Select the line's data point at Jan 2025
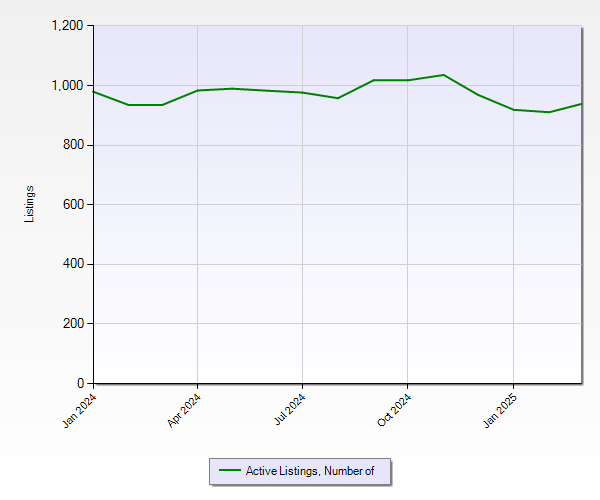 (x=513, y=109)
